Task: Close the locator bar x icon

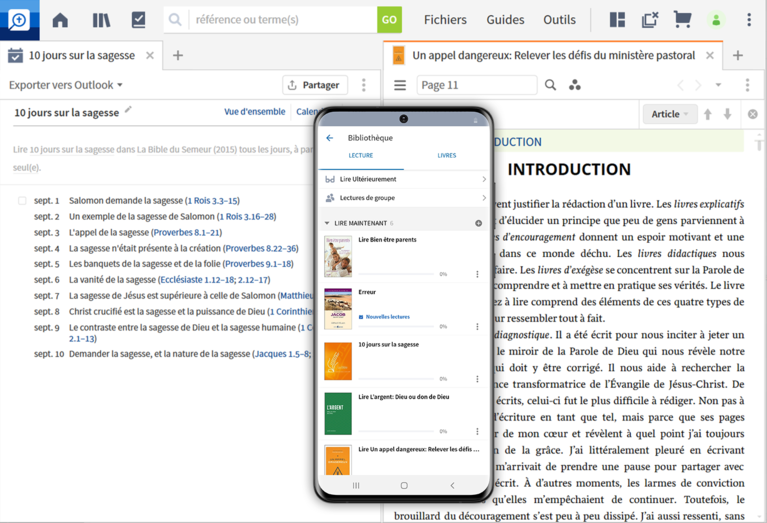Action: pyautogui.click(x=753, y=114)
